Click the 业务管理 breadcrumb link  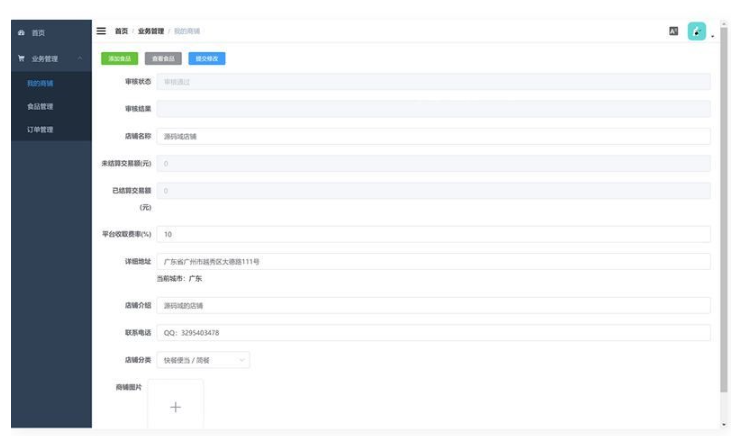click(x=151, y=32)
